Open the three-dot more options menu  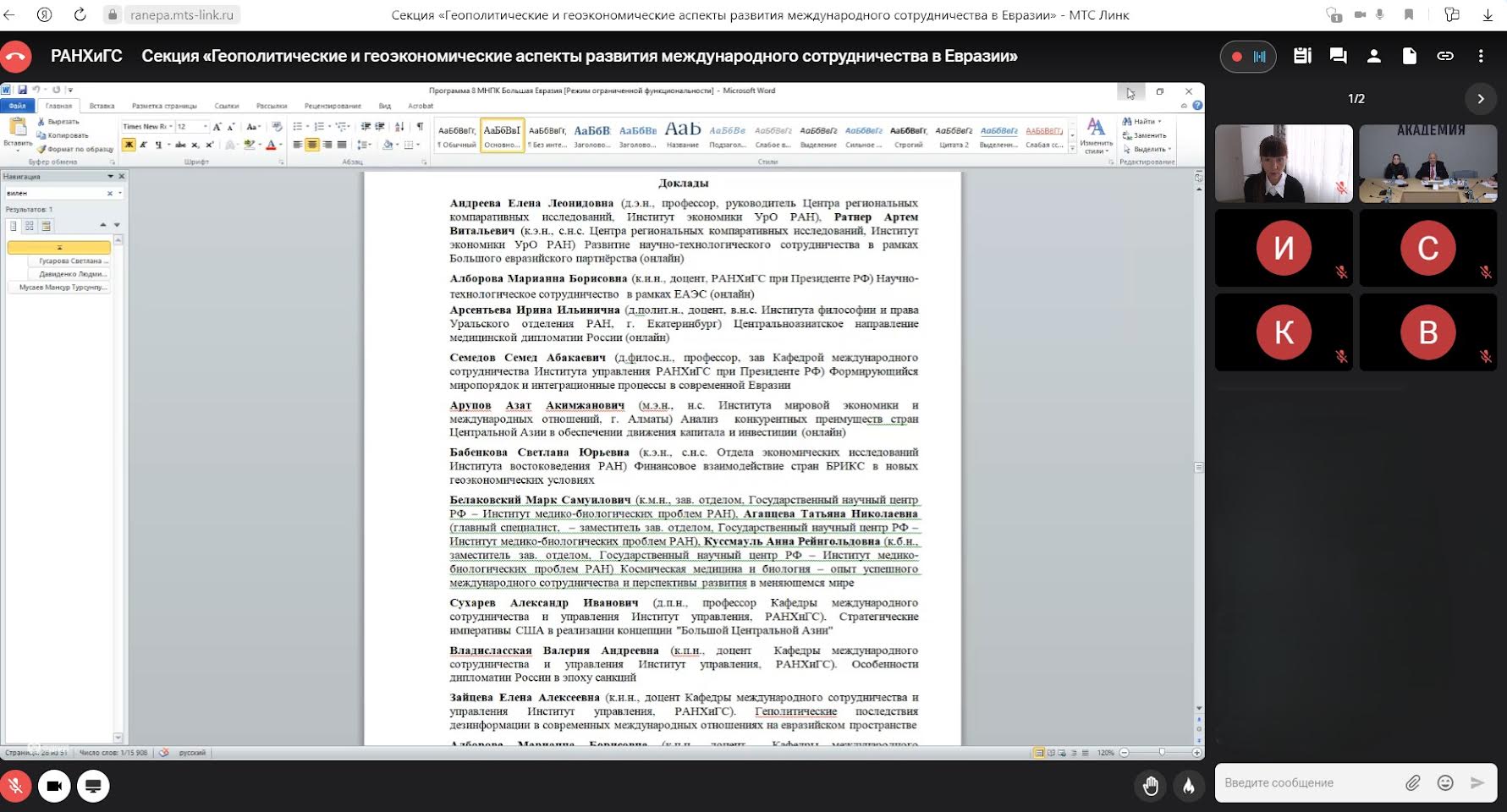point(1480,56)
